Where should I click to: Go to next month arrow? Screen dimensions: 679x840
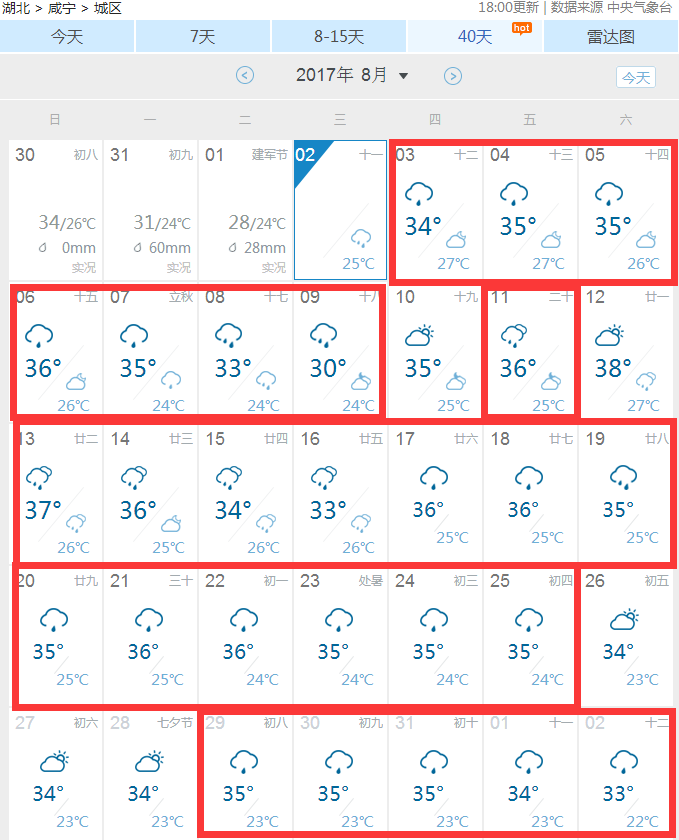(453, 75)
